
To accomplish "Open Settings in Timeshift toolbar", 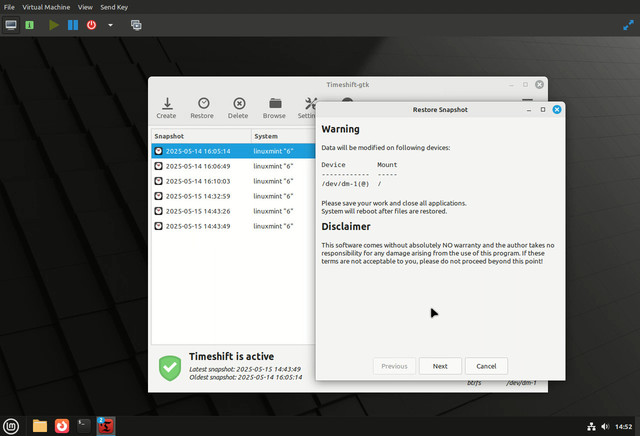I will click(307, 108).
